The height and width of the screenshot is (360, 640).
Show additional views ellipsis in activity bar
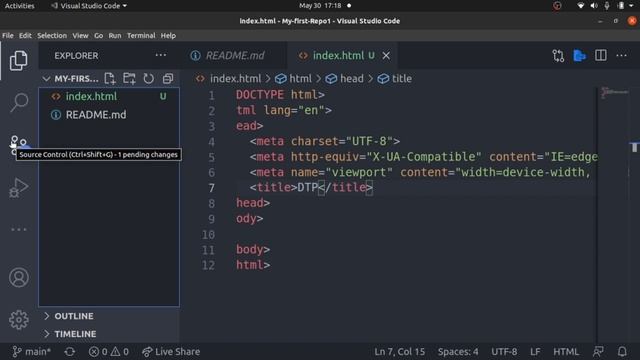[x=19, y=229]
